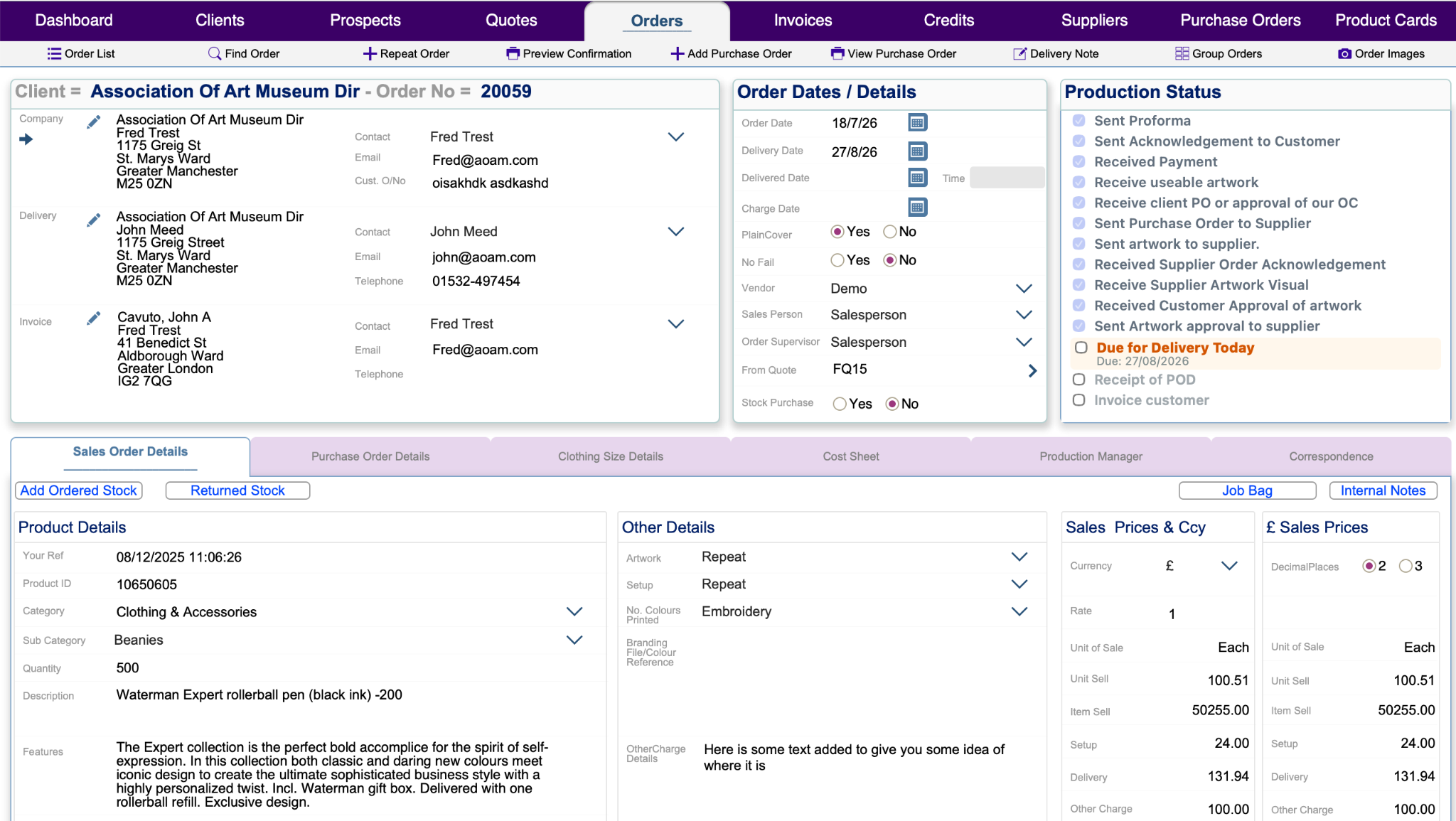Image resolution: width=1456 pixels, height=821 pixels.
Task: Open the Charge Date calendar picker
Action: pos(917,208)
